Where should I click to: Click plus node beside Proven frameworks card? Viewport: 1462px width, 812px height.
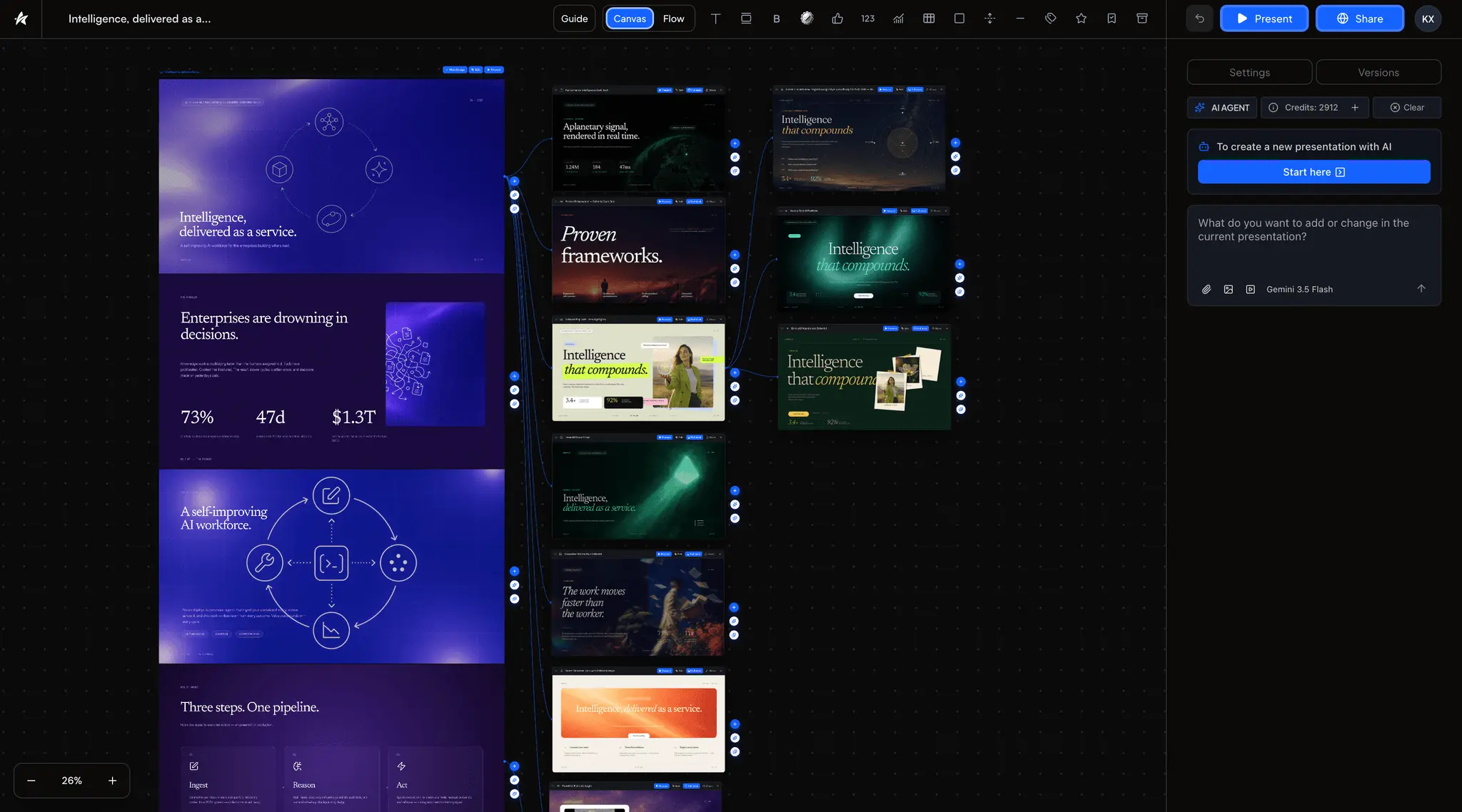click(x=735, y=255)
